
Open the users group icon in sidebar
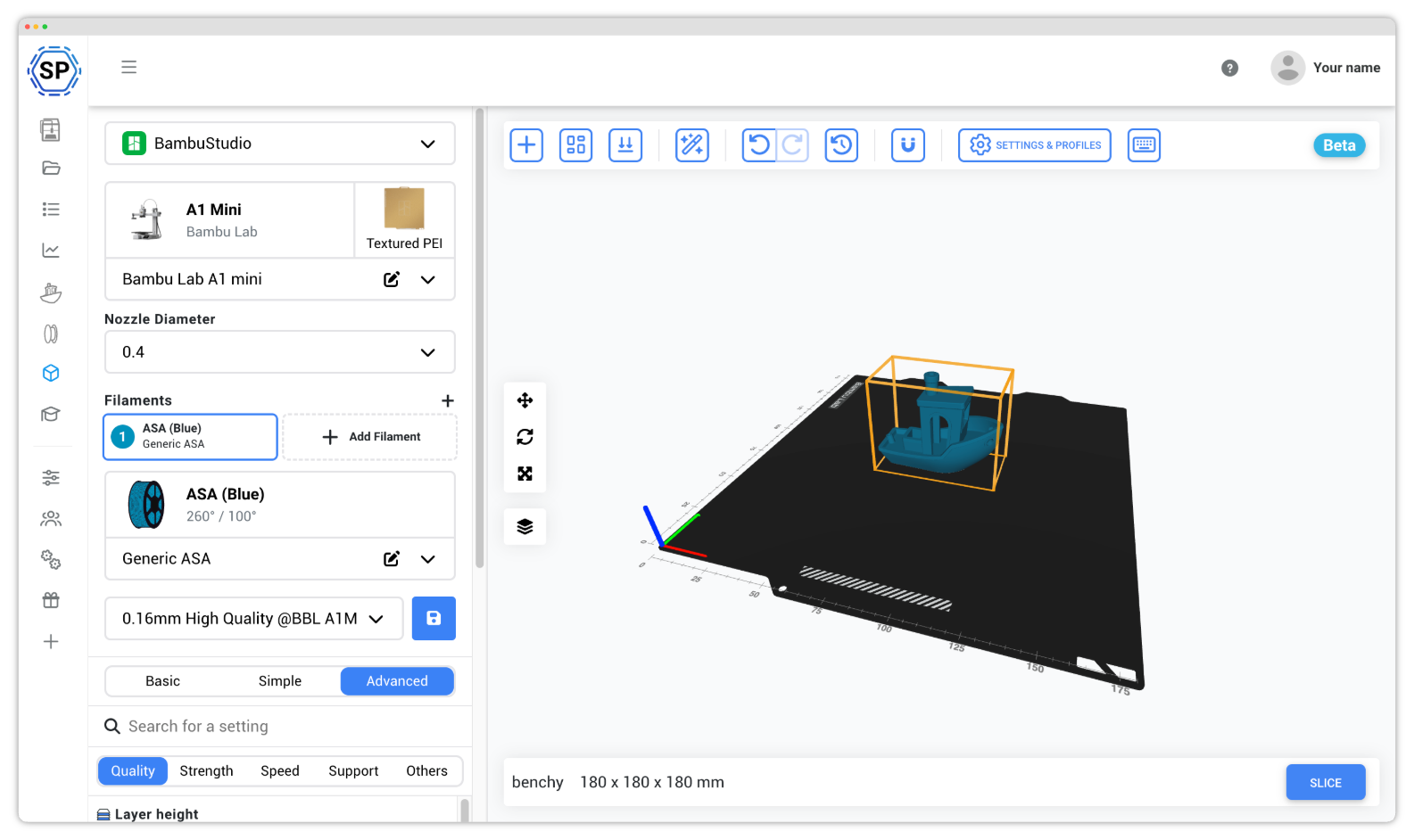(51, 518)
